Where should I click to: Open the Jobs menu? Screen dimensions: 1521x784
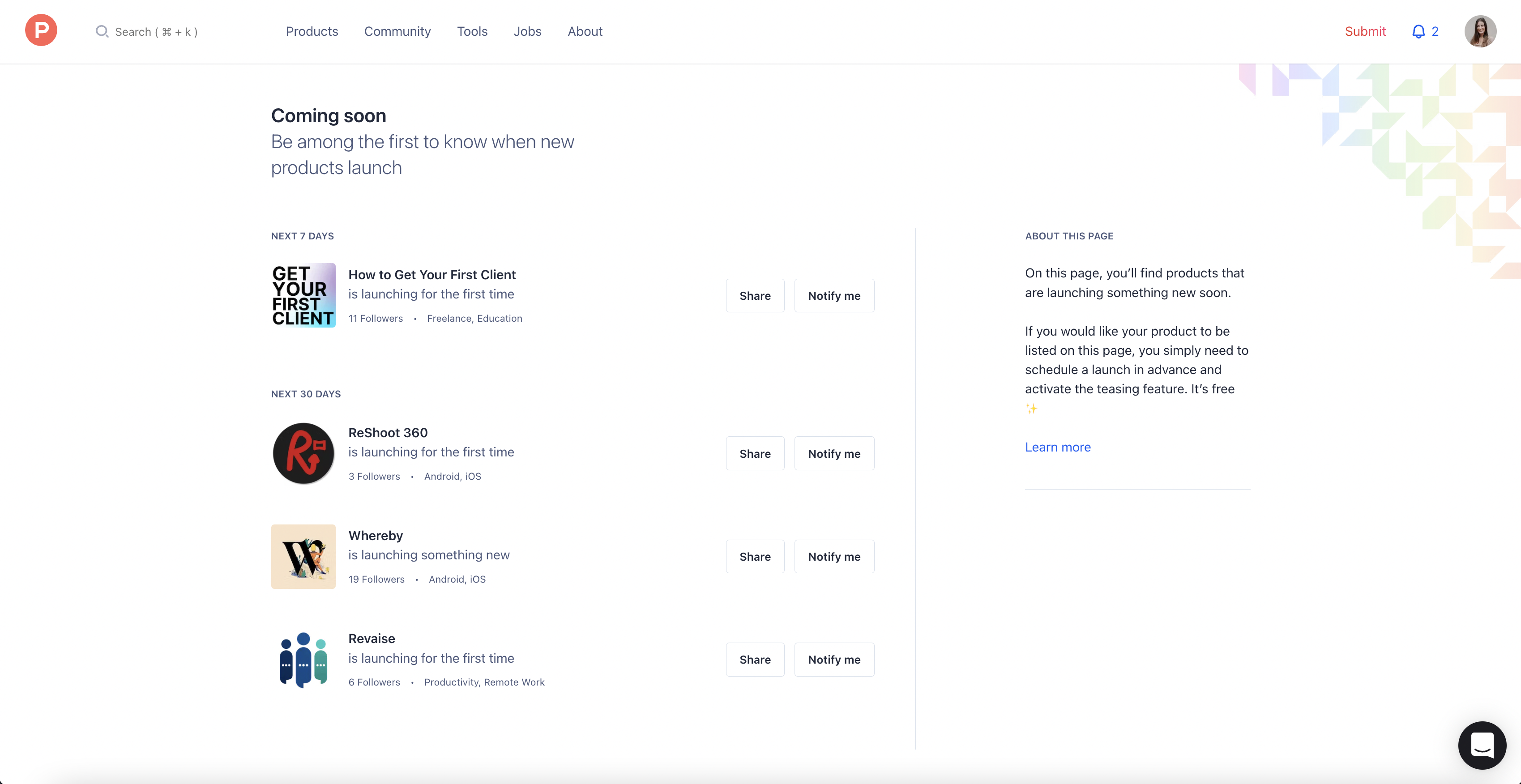tap(527, 31)
